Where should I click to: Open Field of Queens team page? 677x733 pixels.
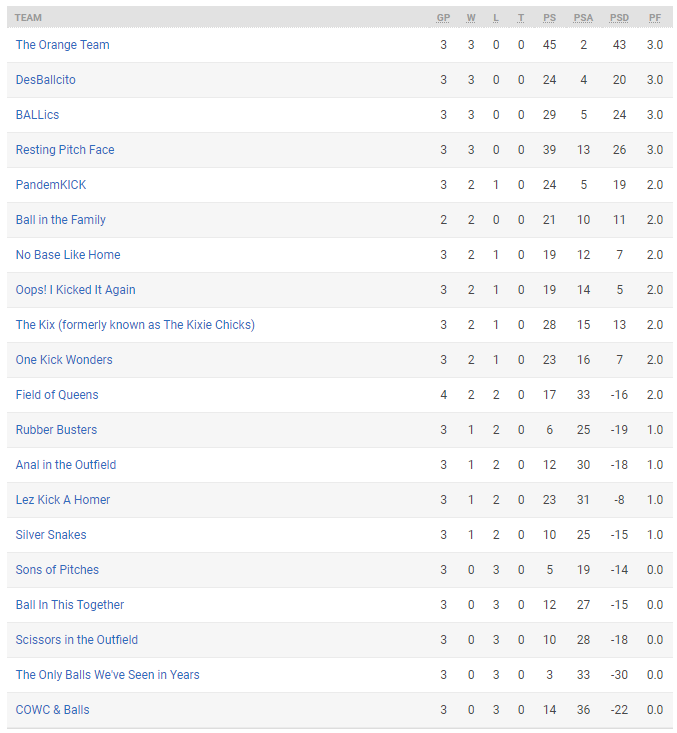click(57, 395)
